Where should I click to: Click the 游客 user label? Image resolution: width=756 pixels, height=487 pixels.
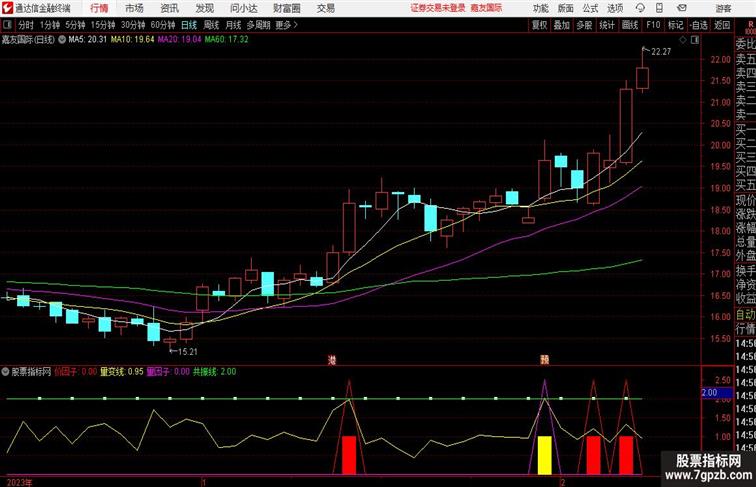(x=723, y=8)
